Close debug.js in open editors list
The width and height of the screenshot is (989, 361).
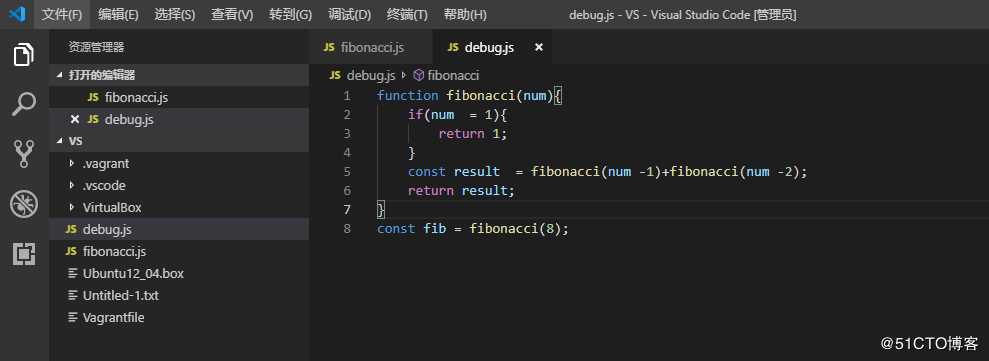[x=75, y=119]
